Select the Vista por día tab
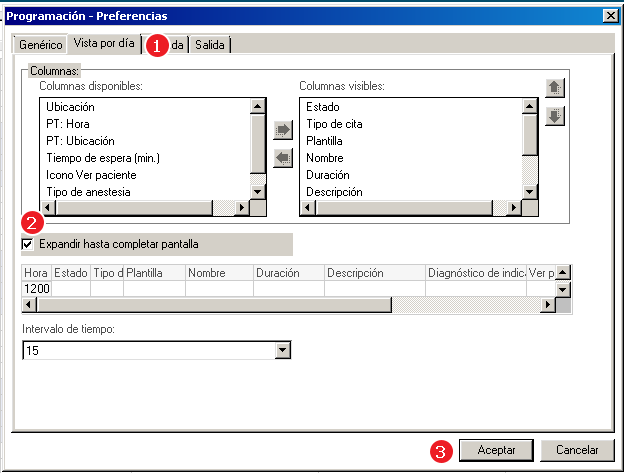This screenshot has height=473, width=624. 105,44
